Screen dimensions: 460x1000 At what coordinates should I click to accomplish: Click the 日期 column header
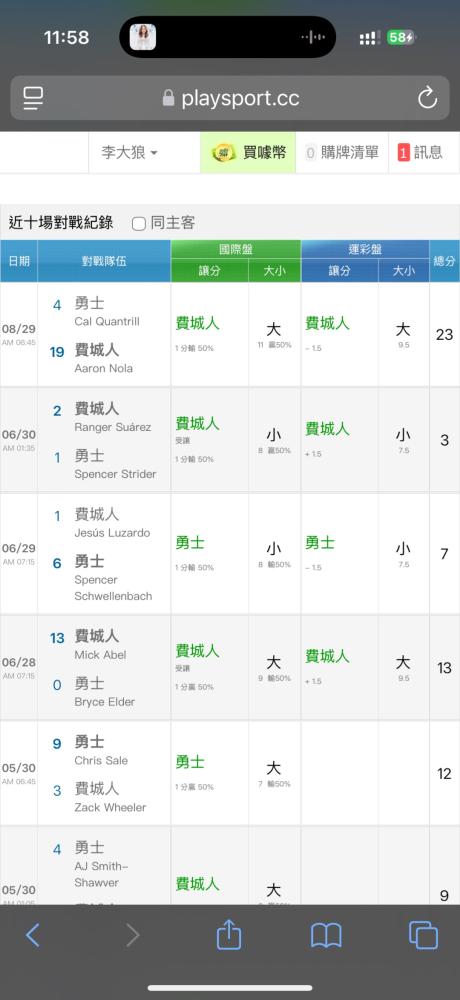tap(19, 261)
